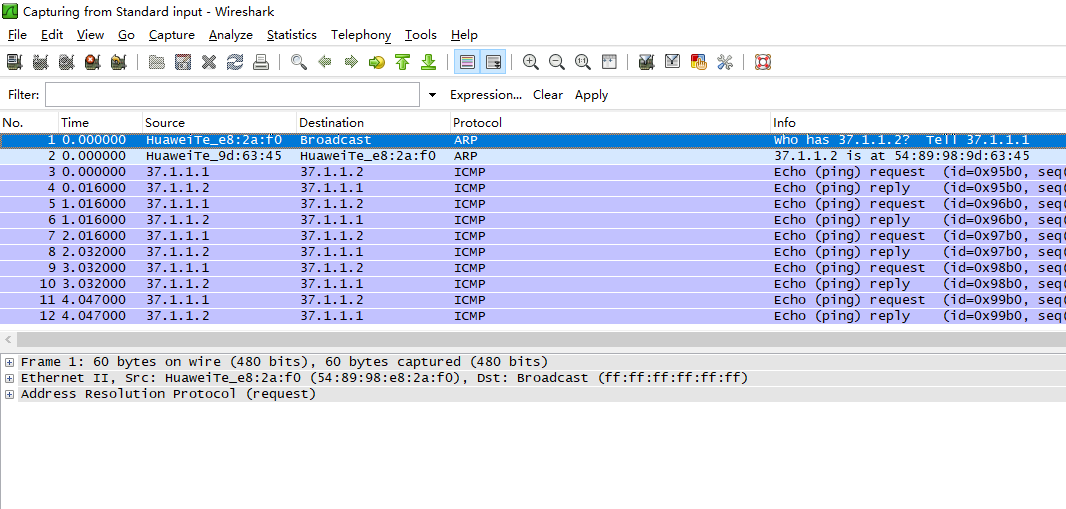Open the Help menu
Image resolution: width=1066 pixels, height=509 pixels.
(464, 35)
